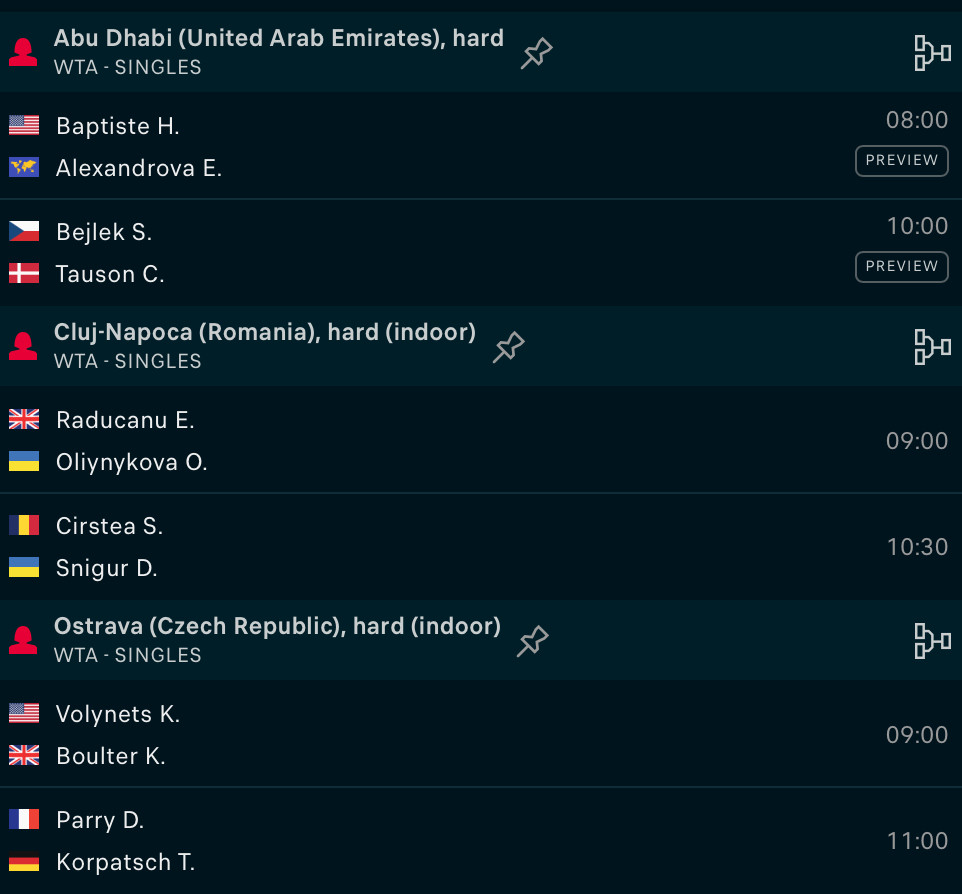
Task: Select player Snigur D.
Action: (x=107, y=568)
